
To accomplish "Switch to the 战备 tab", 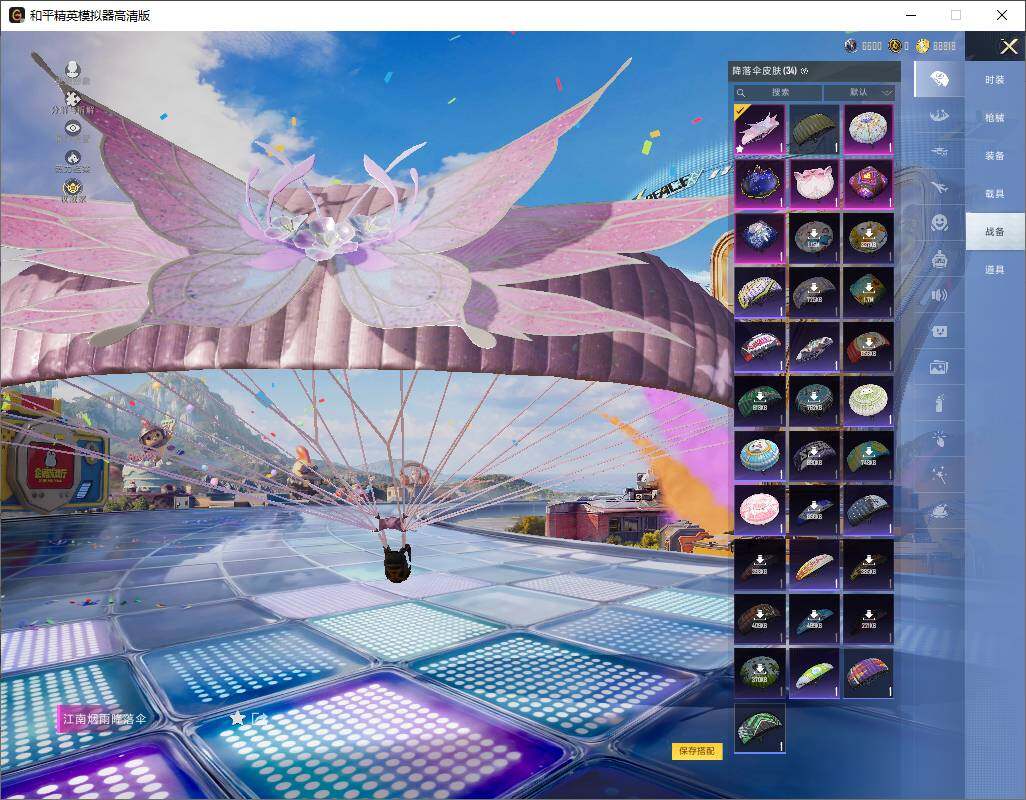I will coord(995,231).
